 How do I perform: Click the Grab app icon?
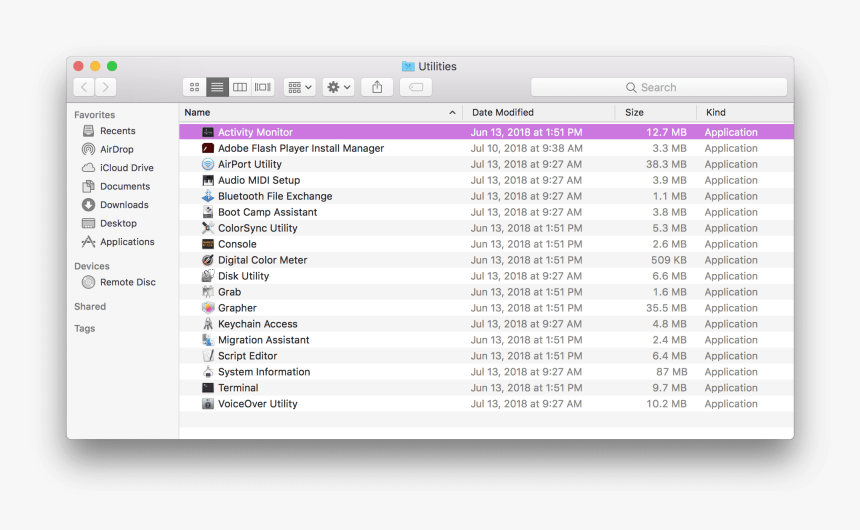click(x=208, y=292)
